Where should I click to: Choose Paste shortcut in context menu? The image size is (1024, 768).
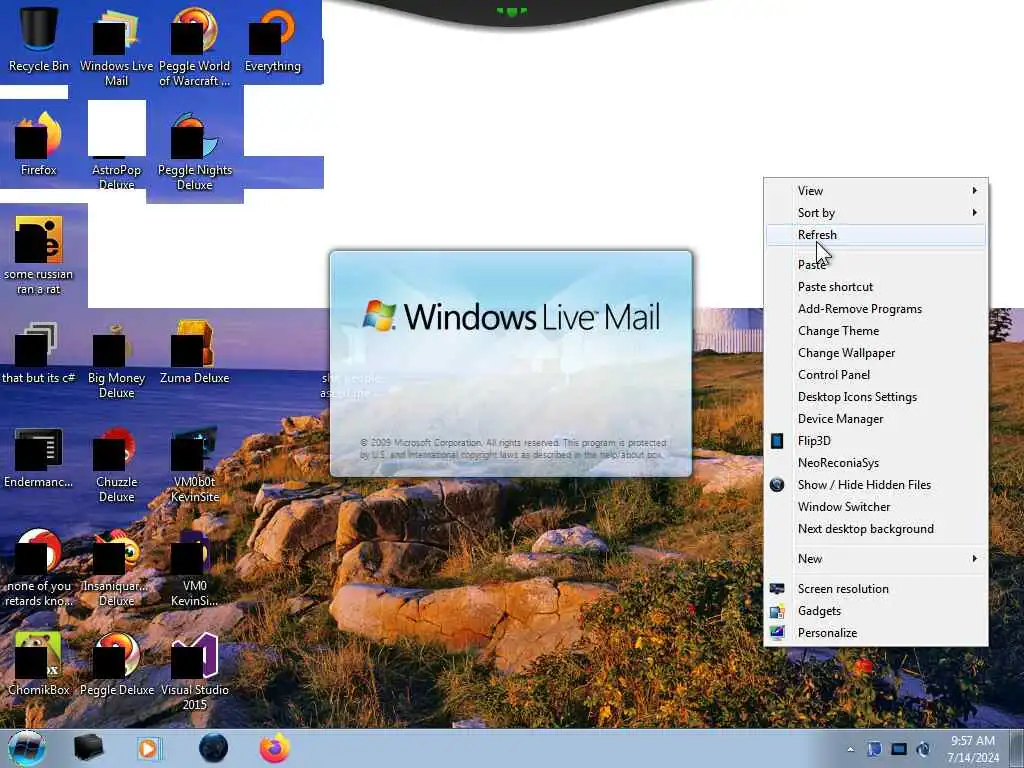coord(876,287)
